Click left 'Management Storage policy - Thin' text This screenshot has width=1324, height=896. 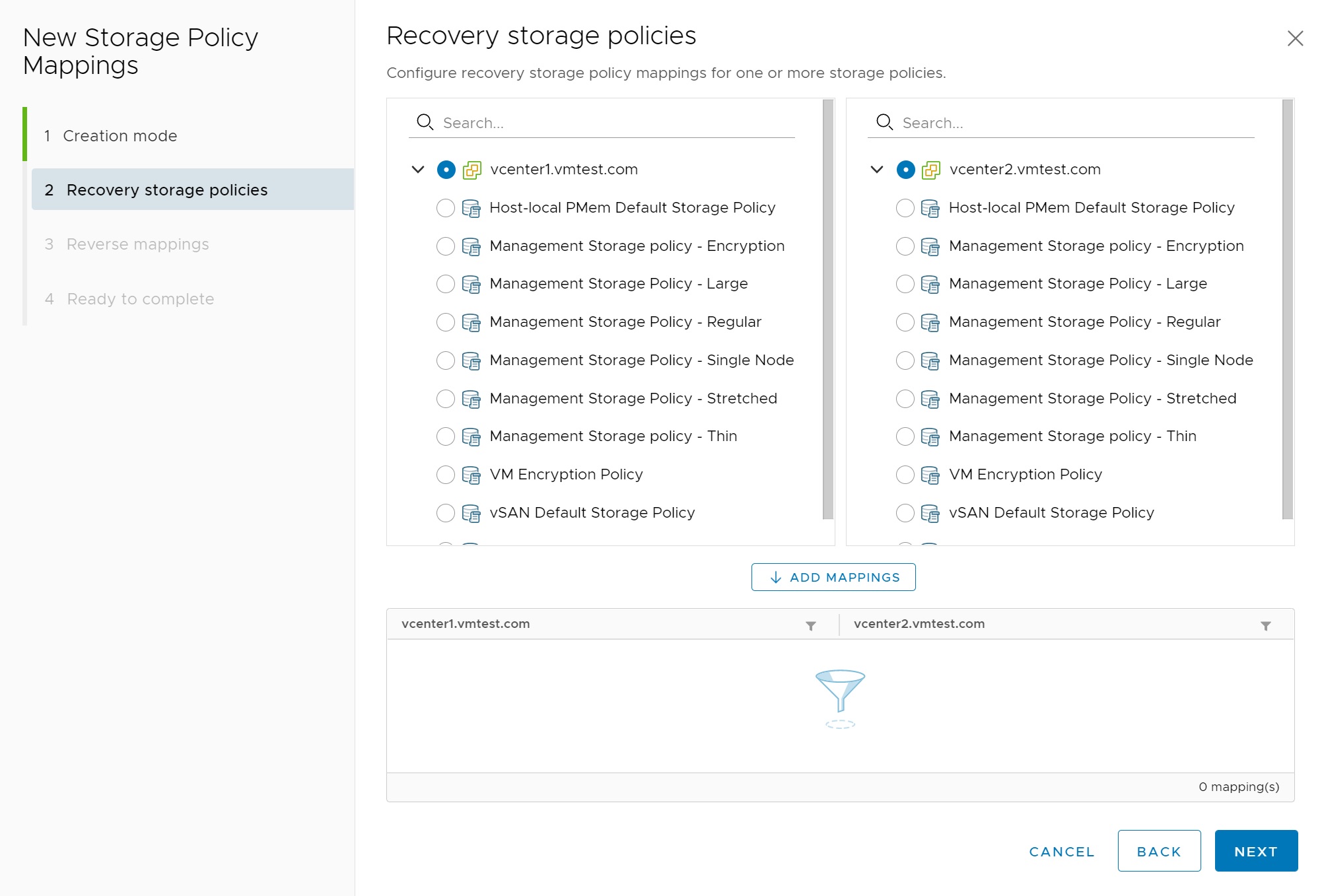[x=613, y=436]
